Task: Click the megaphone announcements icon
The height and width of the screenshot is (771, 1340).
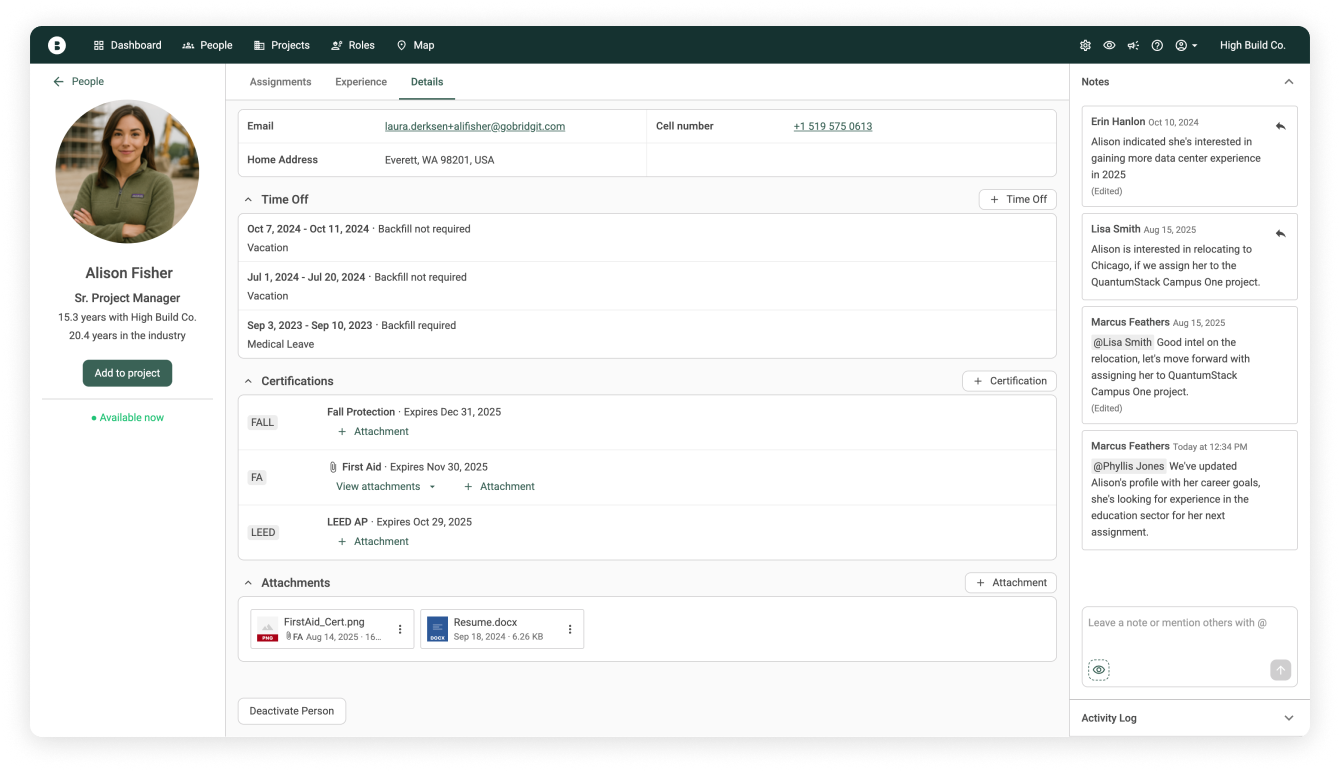Action: [1133, 45]
